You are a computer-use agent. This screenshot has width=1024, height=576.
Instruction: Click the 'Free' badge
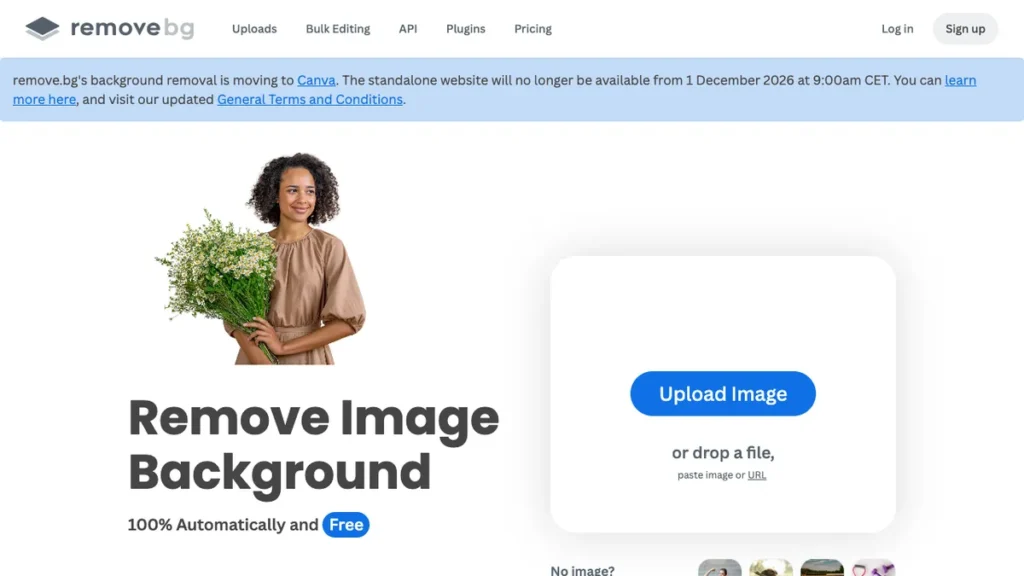click(346, 524)
